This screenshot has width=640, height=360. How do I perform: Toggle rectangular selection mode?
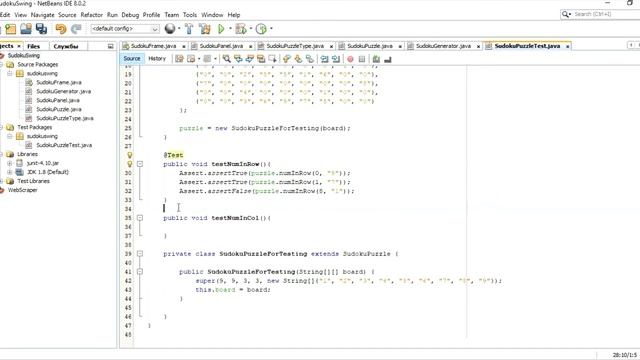[272, 59]
